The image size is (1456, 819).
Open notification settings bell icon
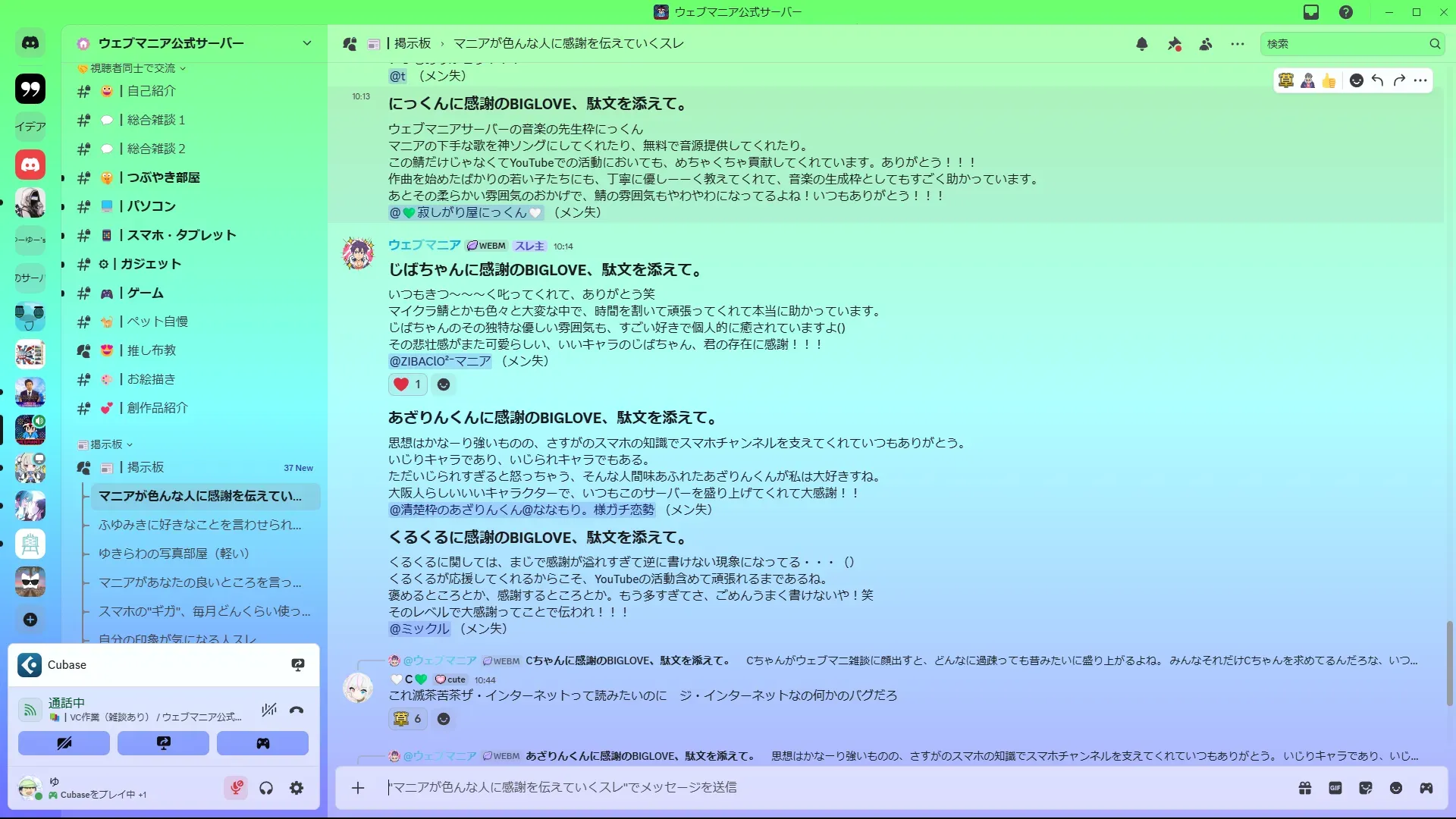(1142, 44)
